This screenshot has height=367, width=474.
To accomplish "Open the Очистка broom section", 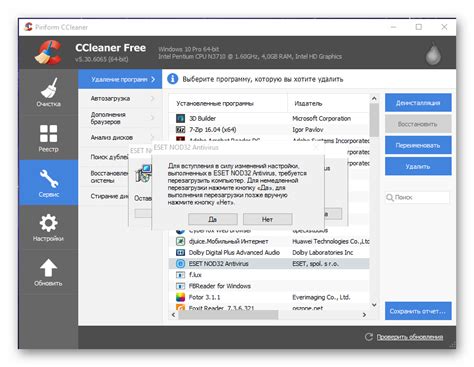I will click(48, 92).
